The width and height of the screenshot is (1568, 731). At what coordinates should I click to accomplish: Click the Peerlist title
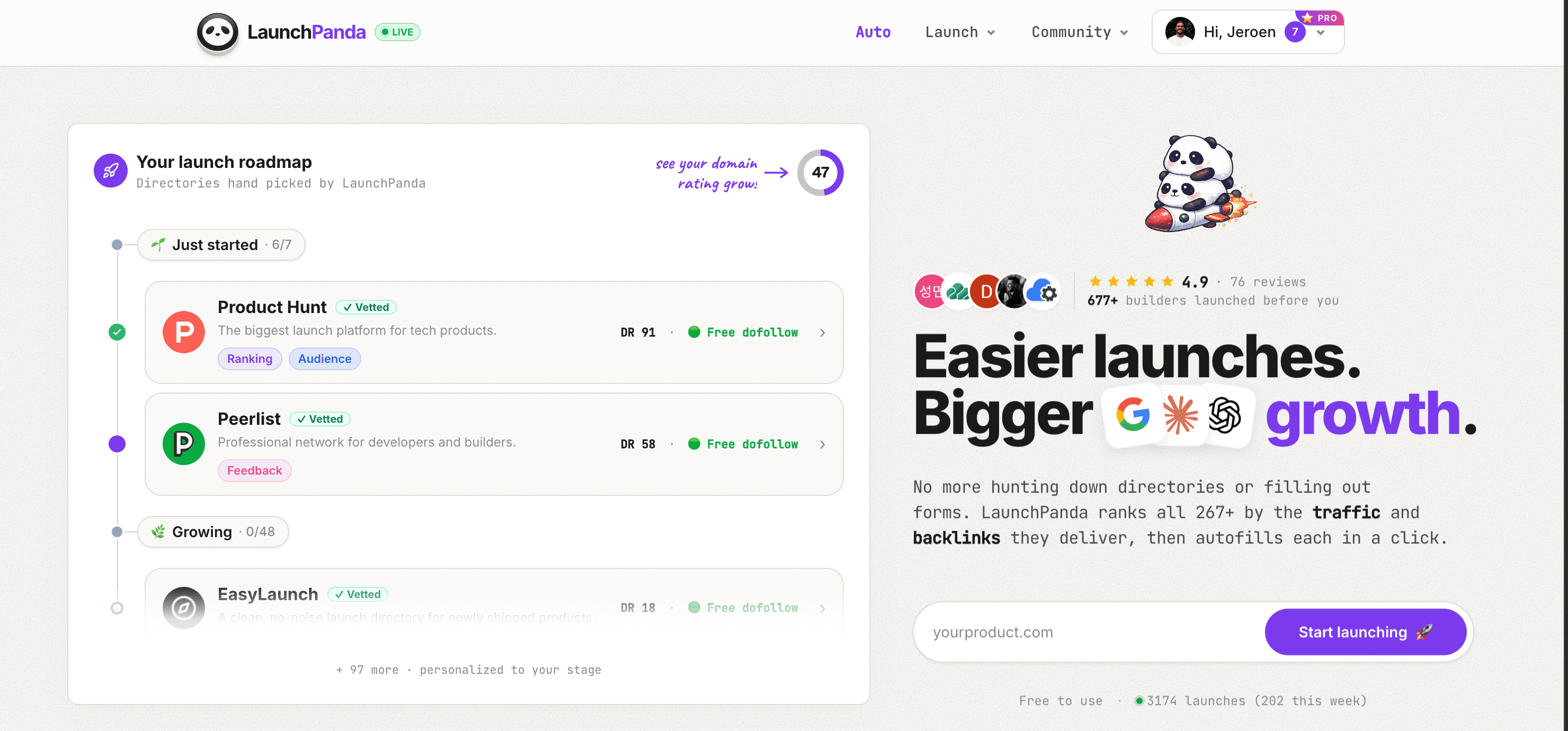click(249, 419)
